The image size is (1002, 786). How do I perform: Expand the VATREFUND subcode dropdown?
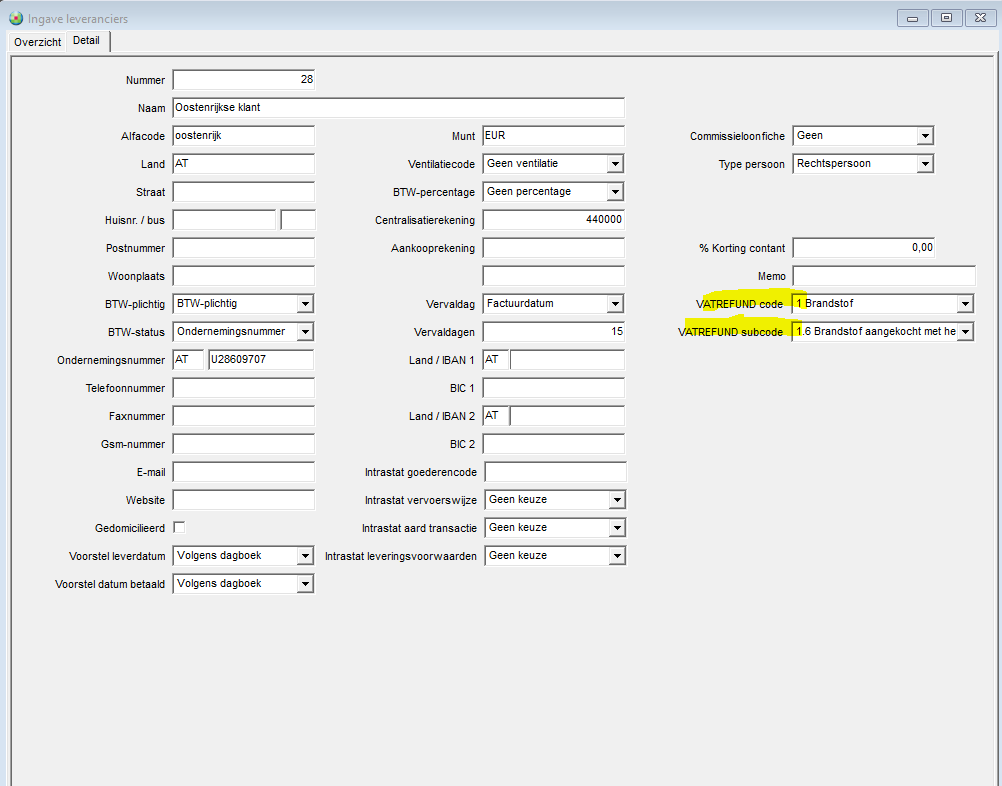[965, 332]
